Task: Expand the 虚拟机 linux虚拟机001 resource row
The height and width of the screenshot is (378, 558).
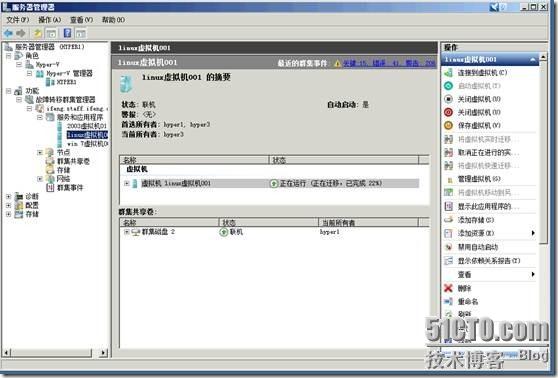Action: [x=126, y=183]
